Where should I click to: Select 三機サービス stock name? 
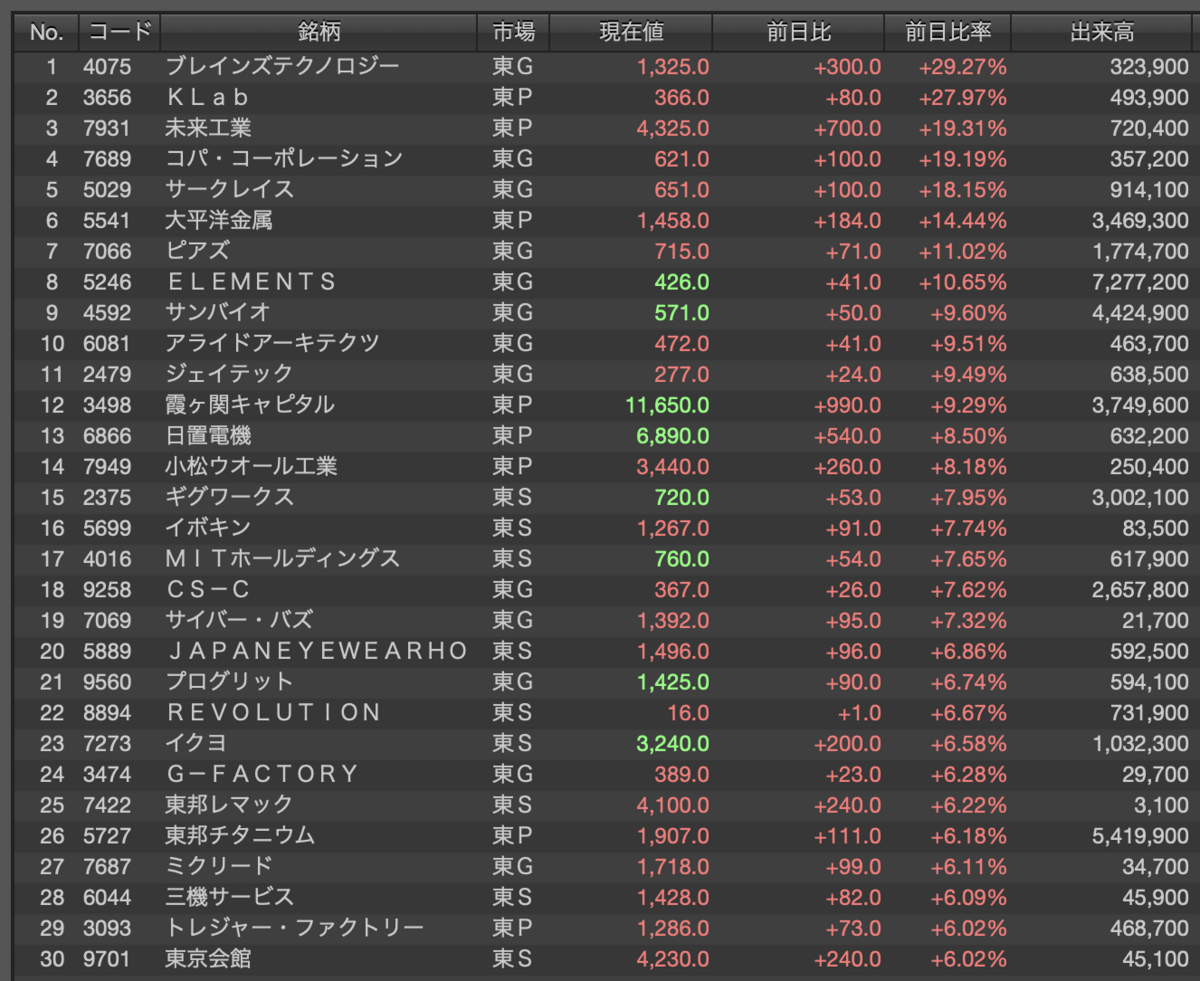(x=229, y=896)
